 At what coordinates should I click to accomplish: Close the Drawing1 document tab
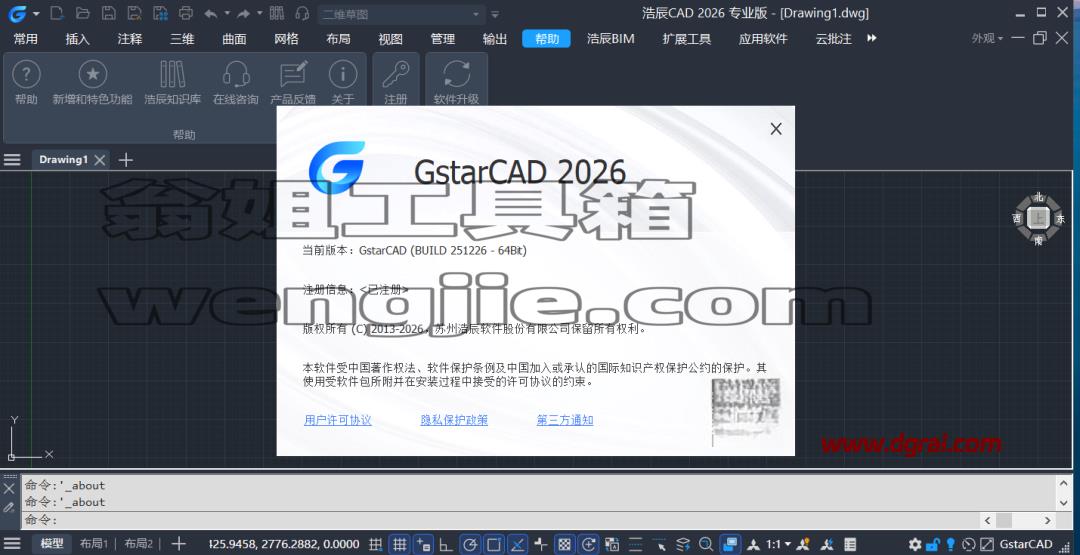pos(100,160)
